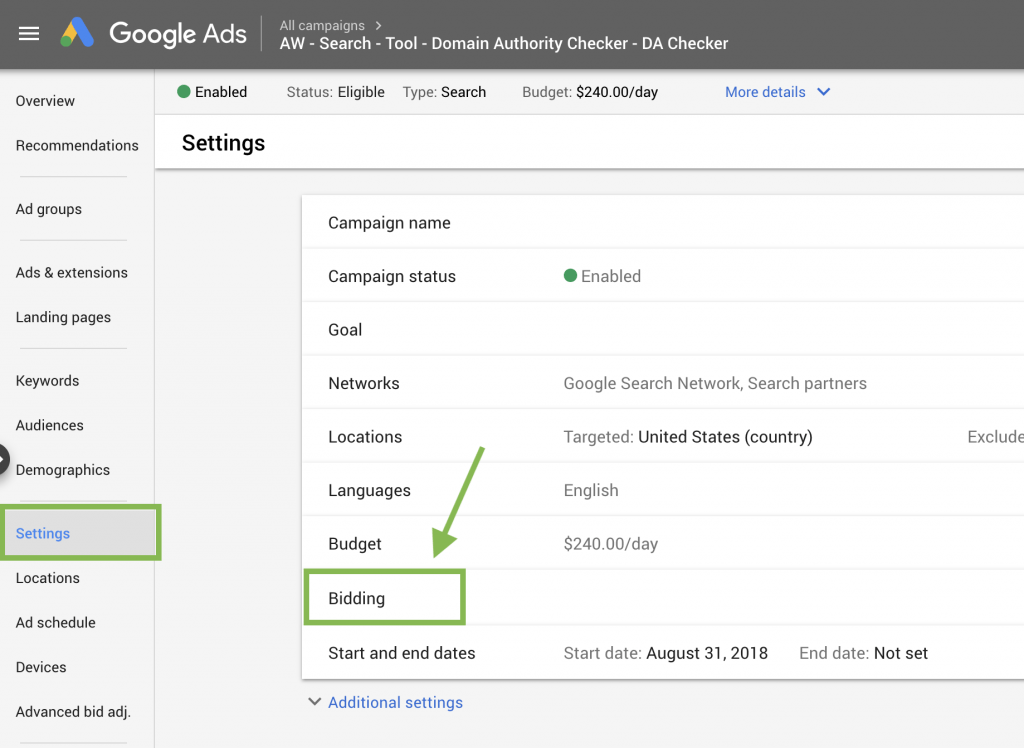Screen dimensions: 1024x748
Task: Go to Ad groups page
Action: [x=49, y=209]
